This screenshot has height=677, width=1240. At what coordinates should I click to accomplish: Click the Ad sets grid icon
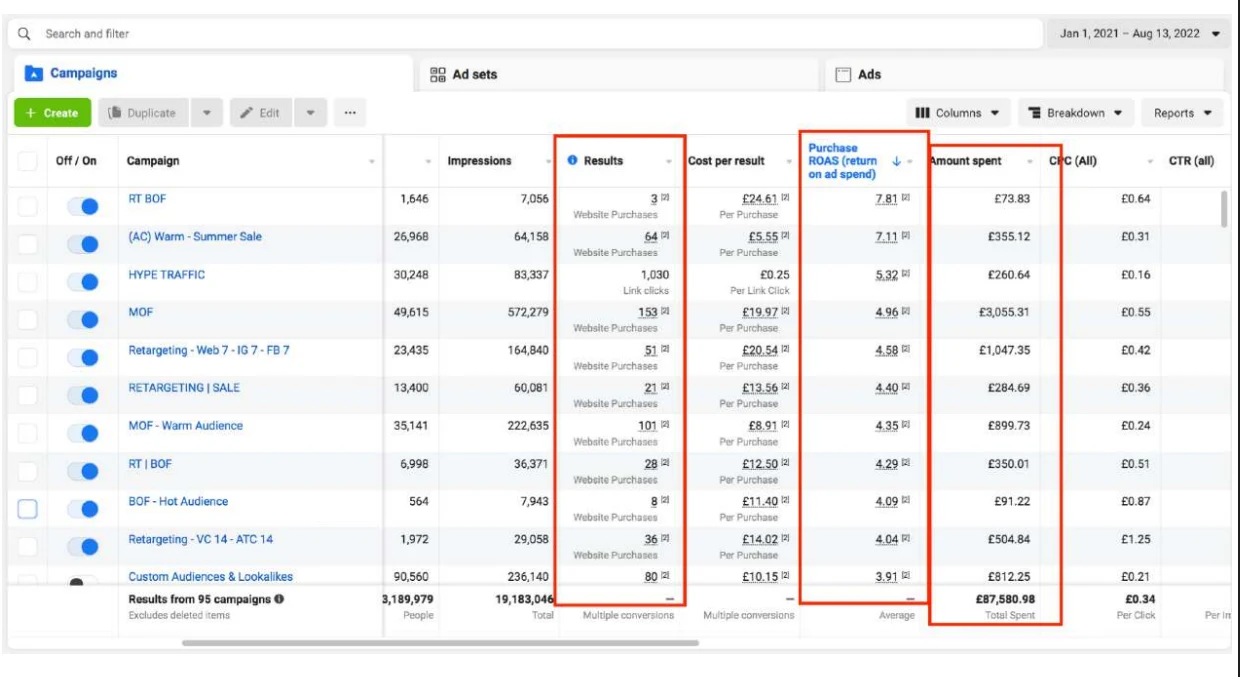pyautogui.click(x=438, y=75)
